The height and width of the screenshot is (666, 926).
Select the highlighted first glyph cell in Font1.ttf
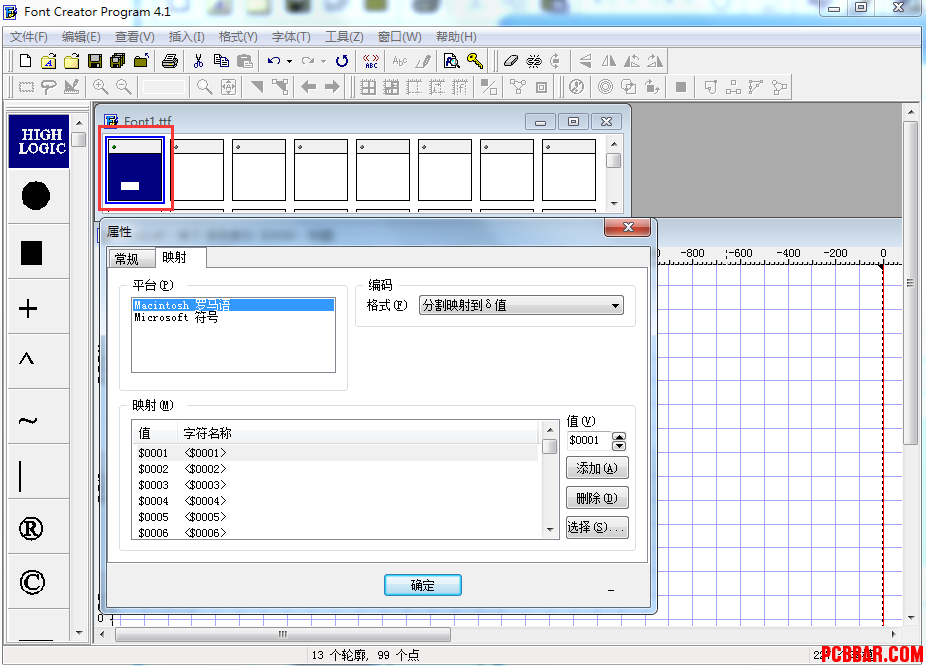tap(135, 170)
